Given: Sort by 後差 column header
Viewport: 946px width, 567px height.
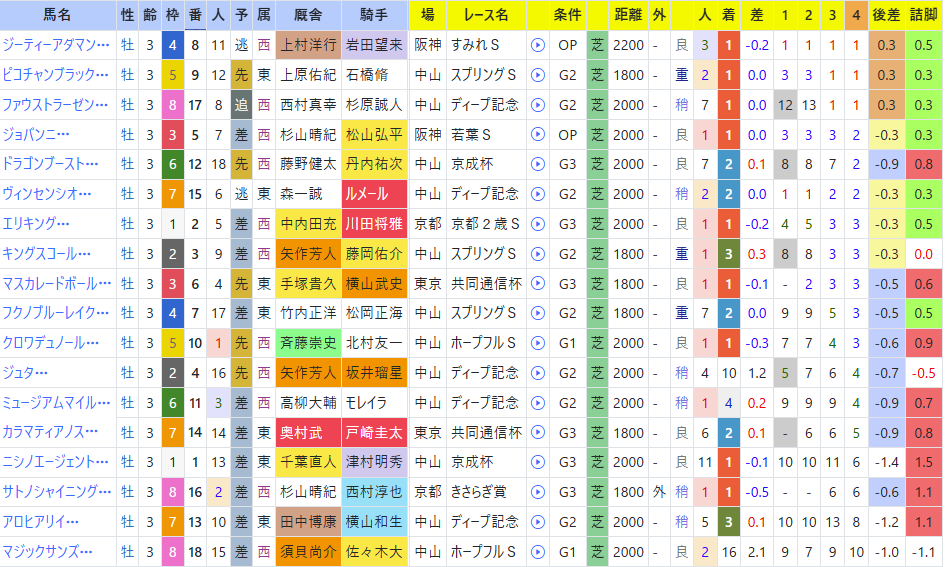Looking at the screenshot, I should (886, 15).
